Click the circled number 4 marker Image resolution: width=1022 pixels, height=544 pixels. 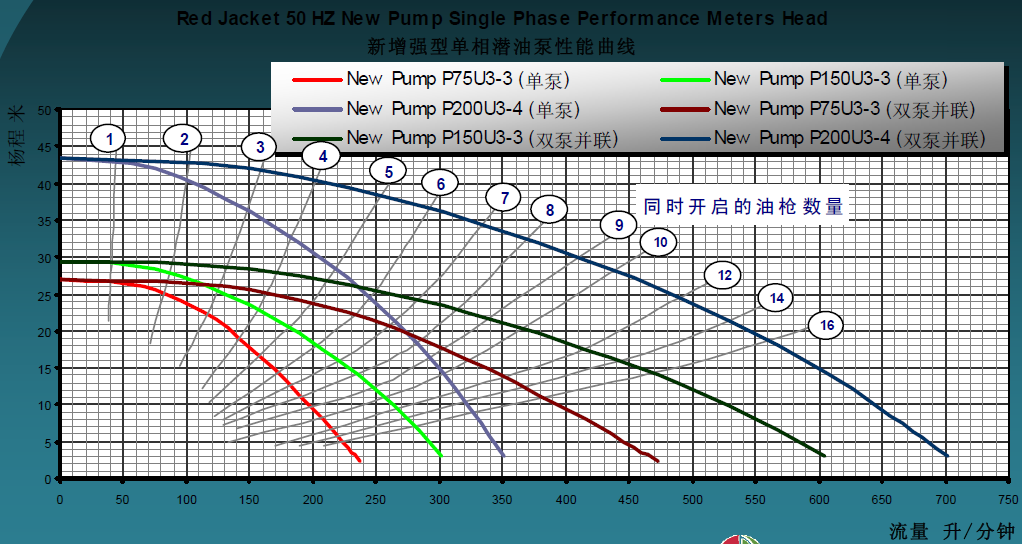[322, 156]
